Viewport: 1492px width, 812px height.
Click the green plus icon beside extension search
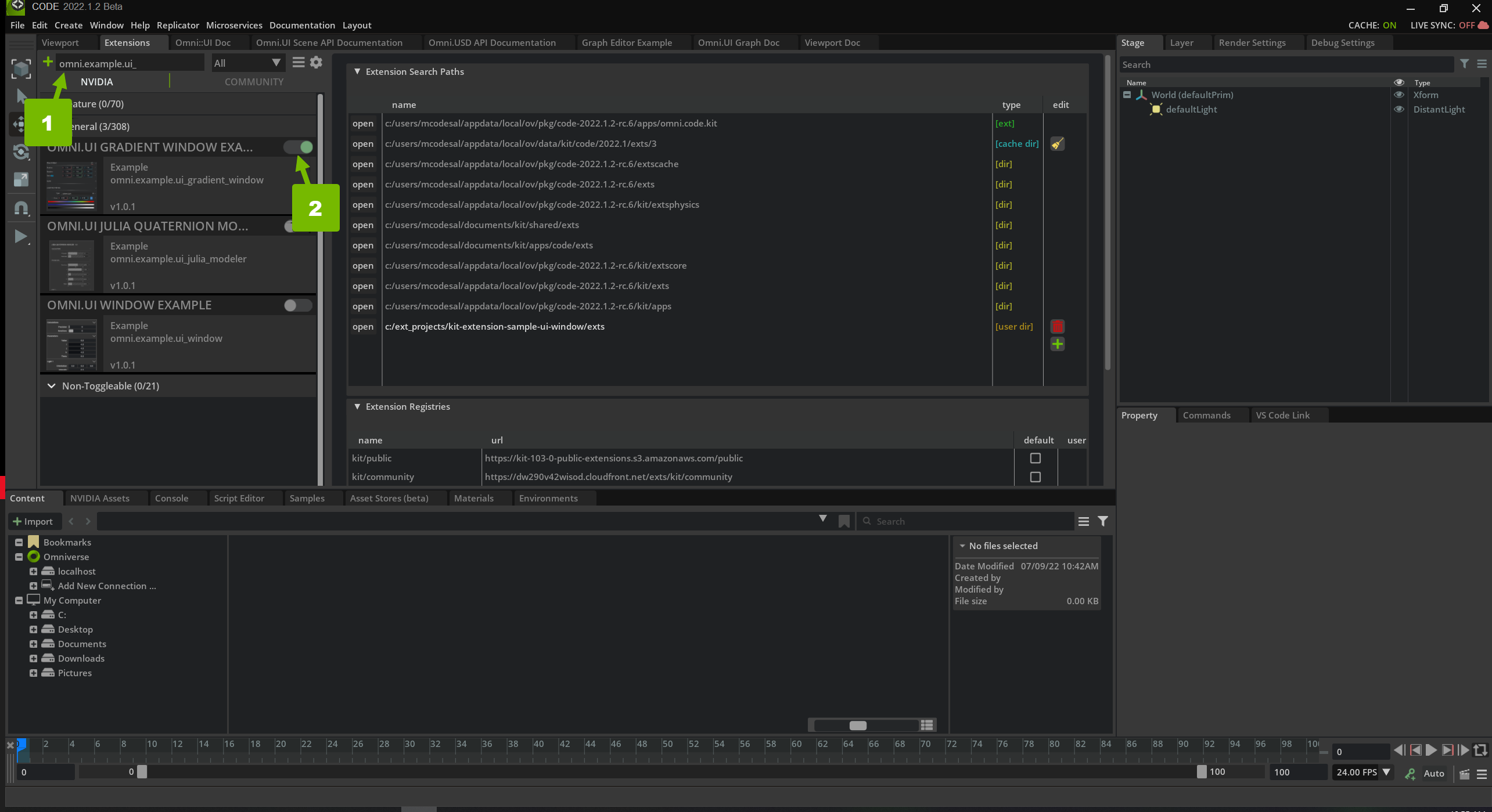pos(48,62)
